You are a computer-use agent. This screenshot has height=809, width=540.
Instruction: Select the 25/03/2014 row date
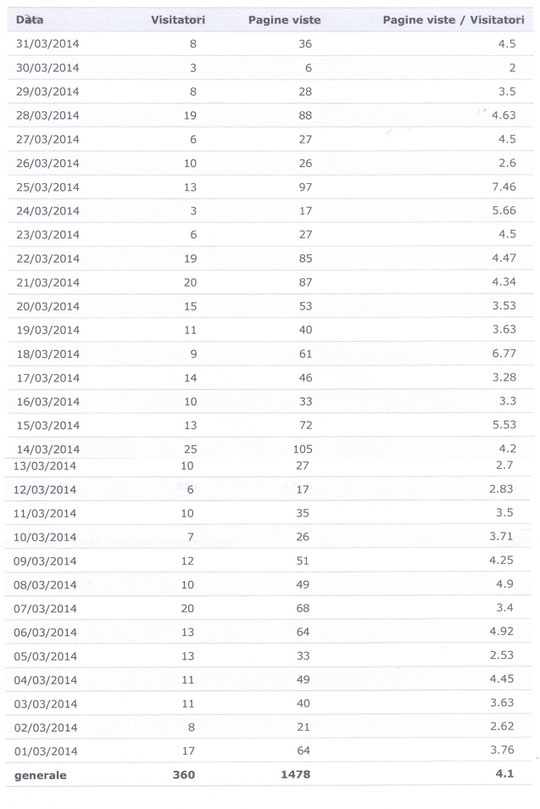[47, 187]
